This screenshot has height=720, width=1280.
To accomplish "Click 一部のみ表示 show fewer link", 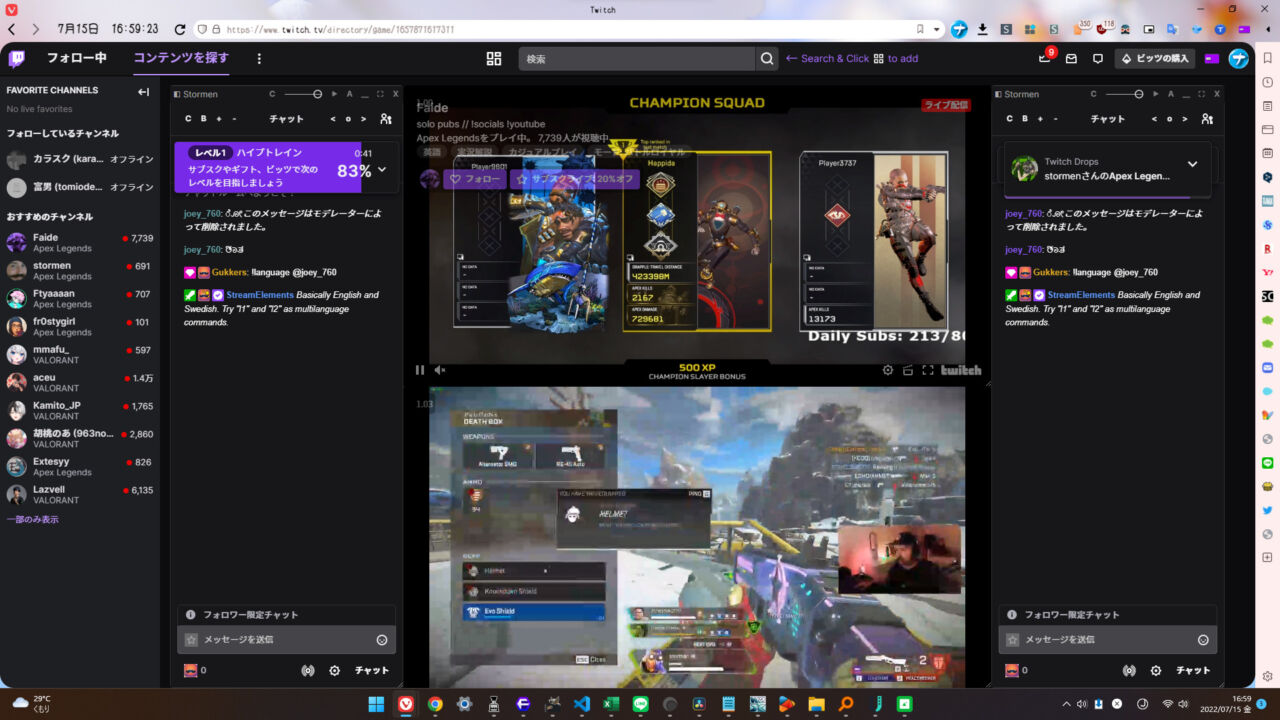I will coord(33,519).
